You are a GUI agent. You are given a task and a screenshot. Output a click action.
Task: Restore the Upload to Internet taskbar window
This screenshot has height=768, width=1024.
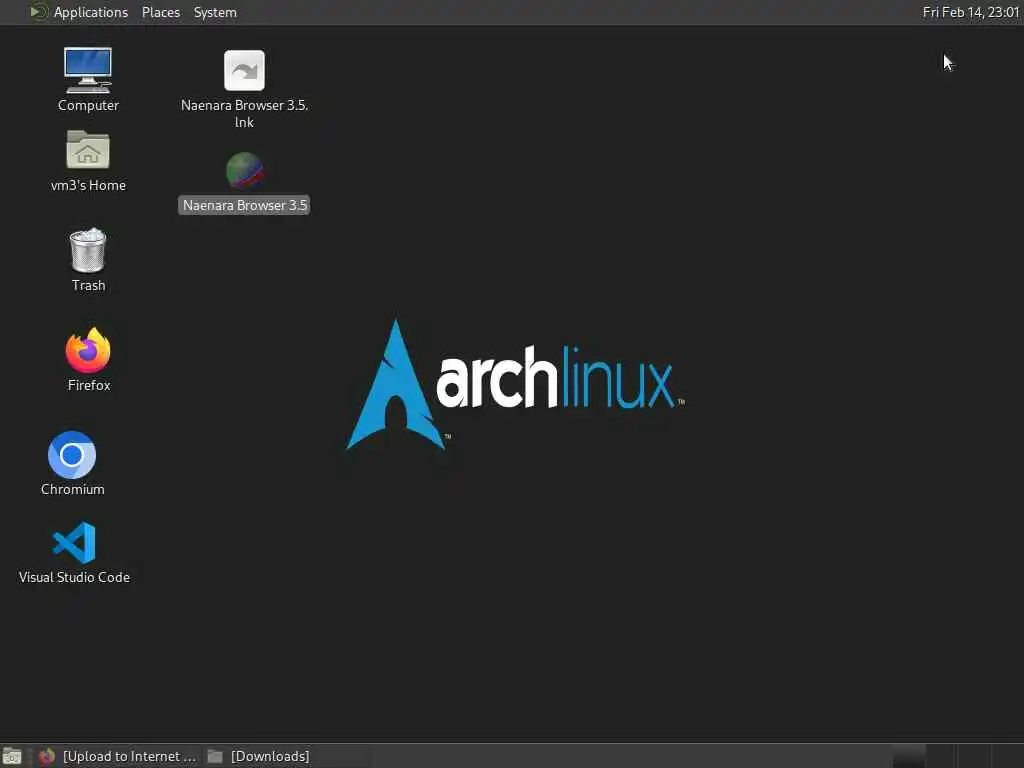(118, 756)
